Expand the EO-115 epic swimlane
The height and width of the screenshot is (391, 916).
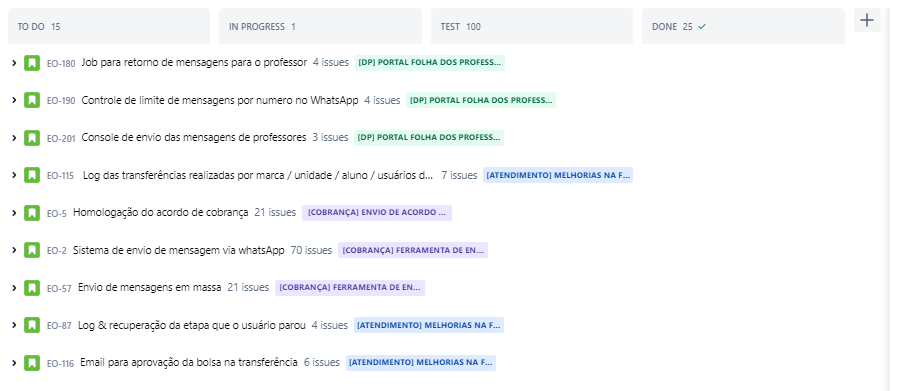[14, 175]
